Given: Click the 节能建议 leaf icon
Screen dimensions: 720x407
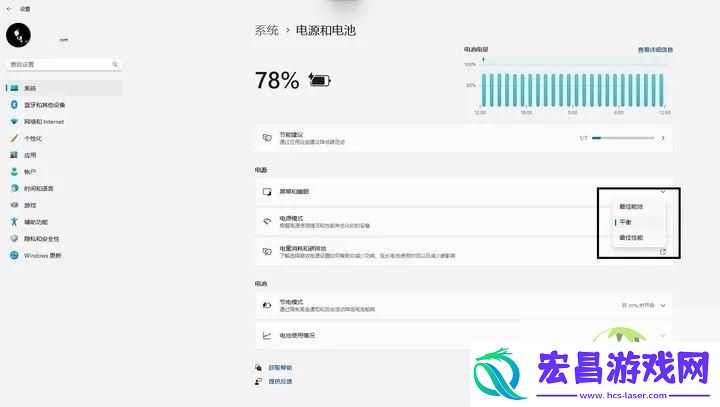Looking at the screenshot, I should click(x=267, y=138).
